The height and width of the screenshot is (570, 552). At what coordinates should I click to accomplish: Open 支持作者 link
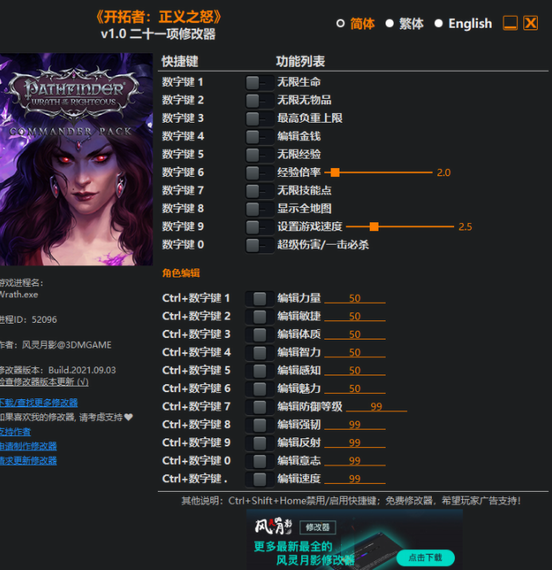pos(15,432)
